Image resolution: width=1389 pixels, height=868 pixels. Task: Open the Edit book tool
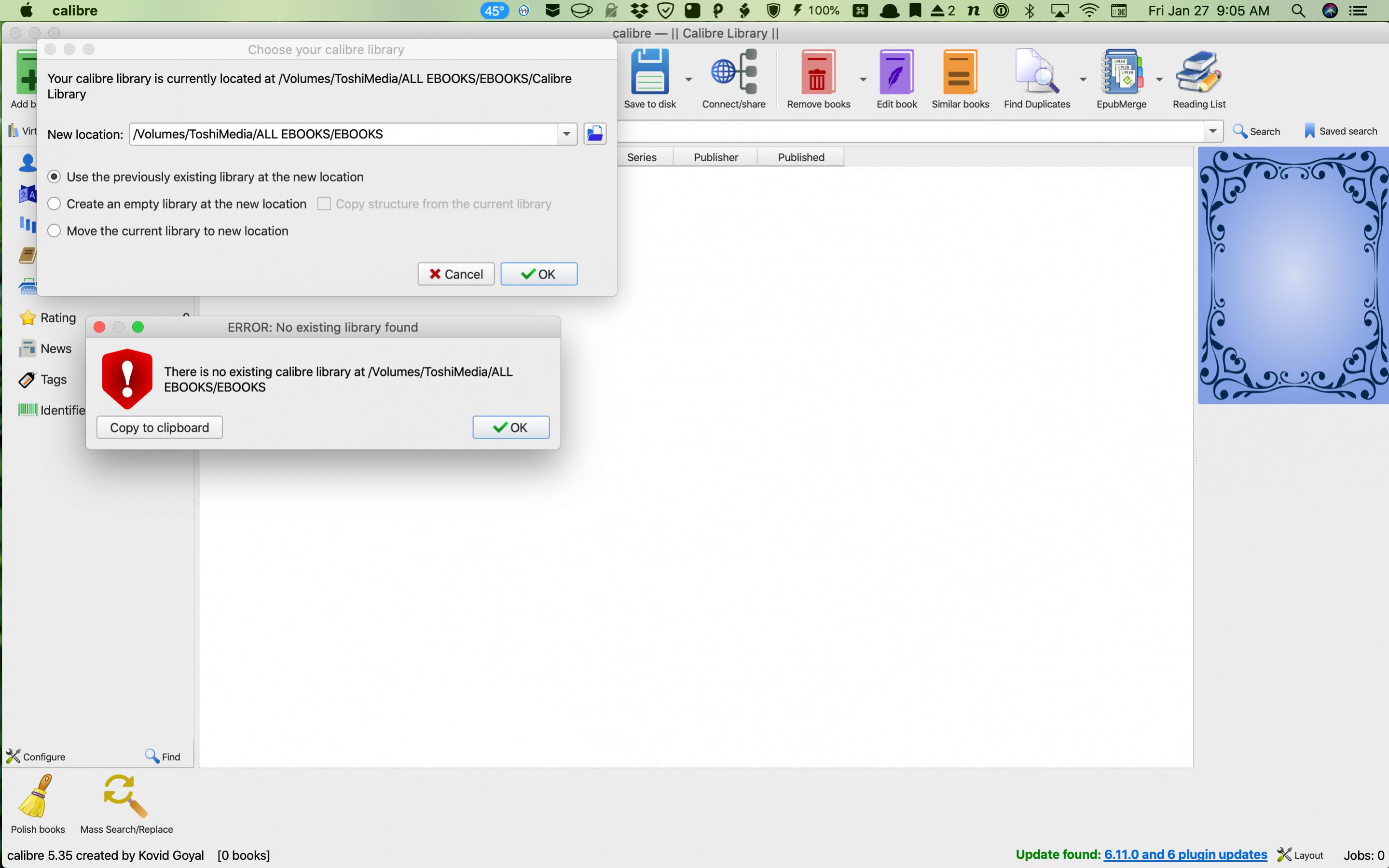click(896, 72)
